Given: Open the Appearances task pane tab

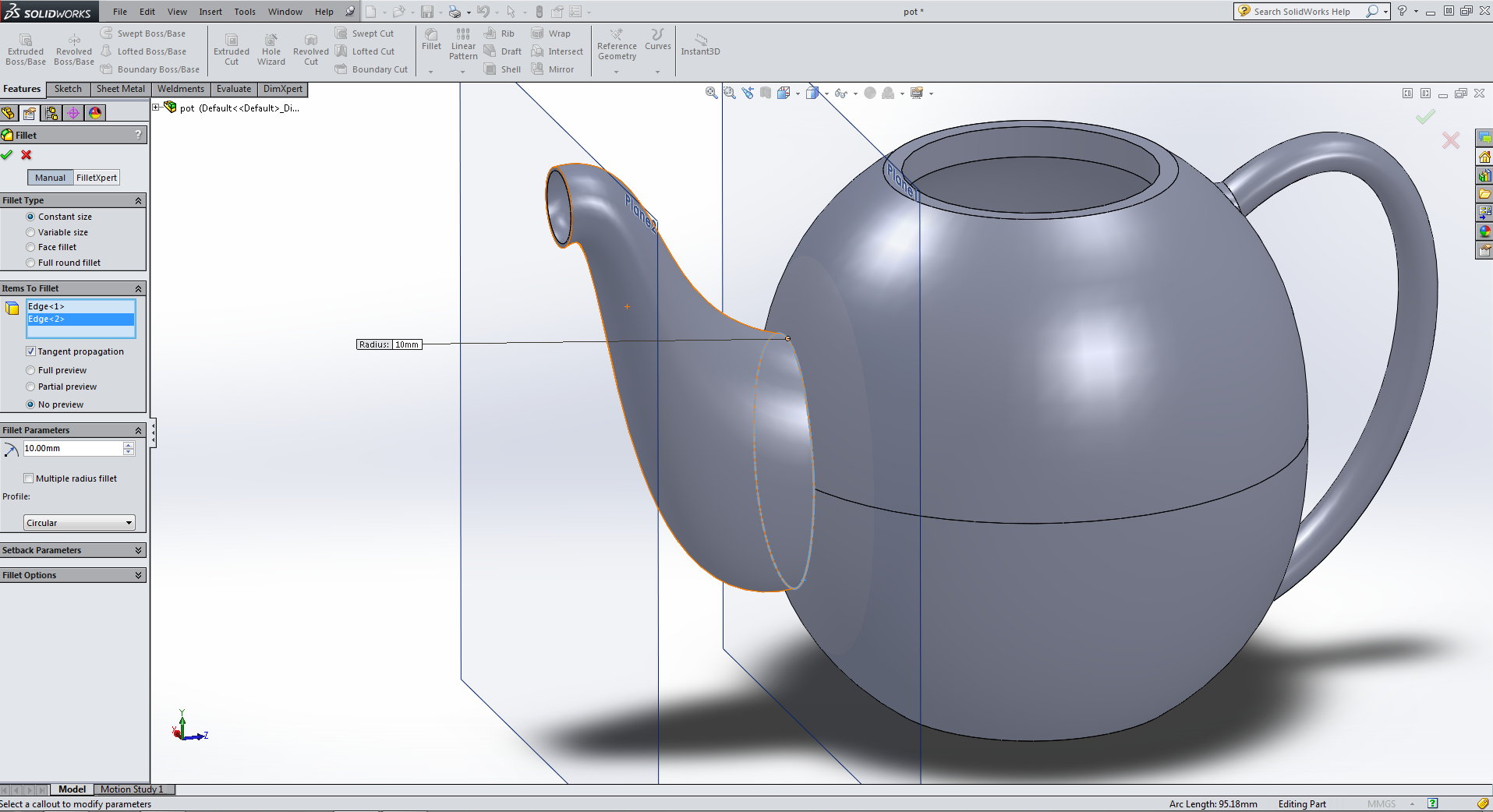Looking at the screenshot, I should pyautogui.click(x=1484, y=231).
